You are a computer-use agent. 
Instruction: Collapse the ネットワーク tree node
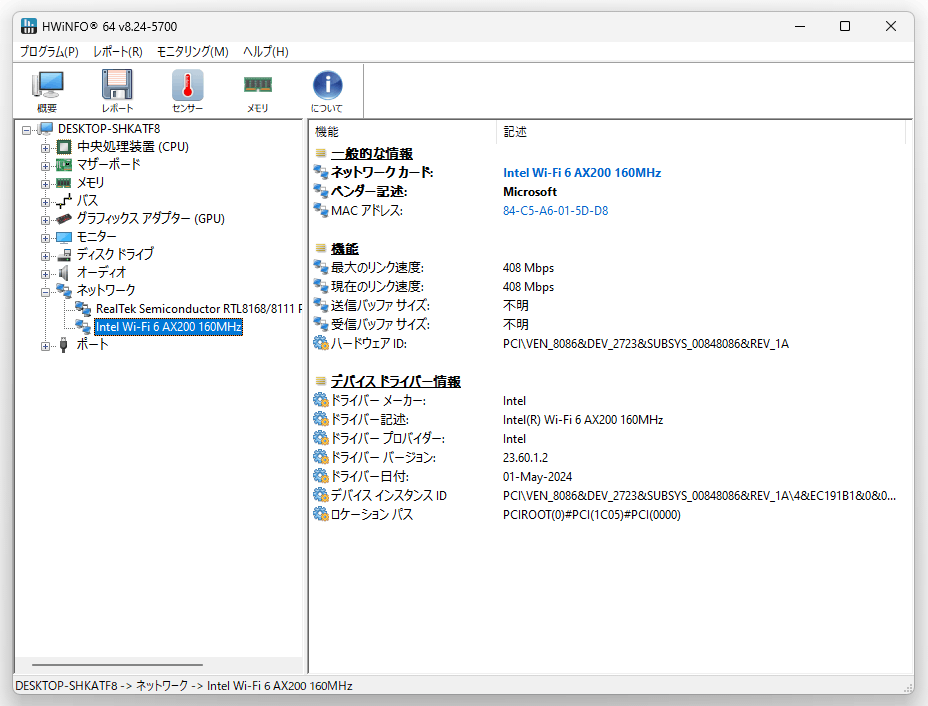coord(45,292)
